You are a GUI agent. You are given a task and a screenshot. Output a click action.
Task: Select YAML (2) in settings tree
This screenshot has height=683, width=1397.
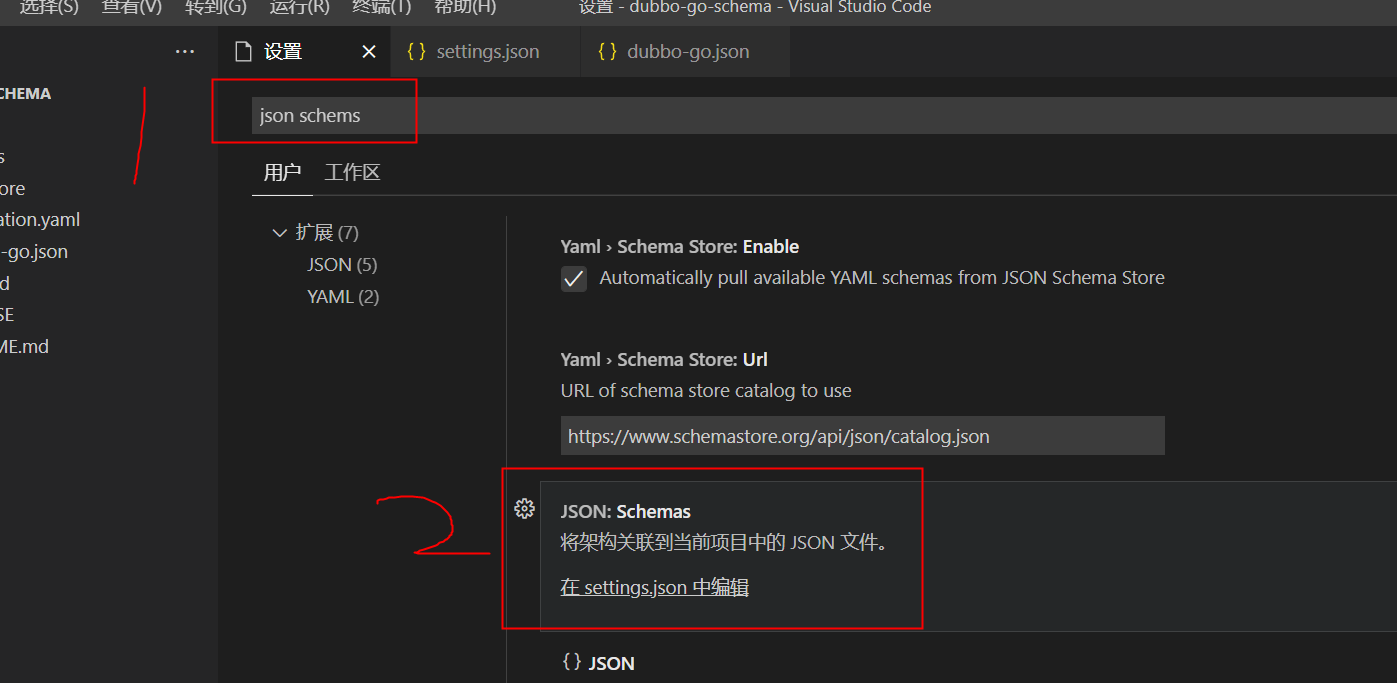[343, 296]
